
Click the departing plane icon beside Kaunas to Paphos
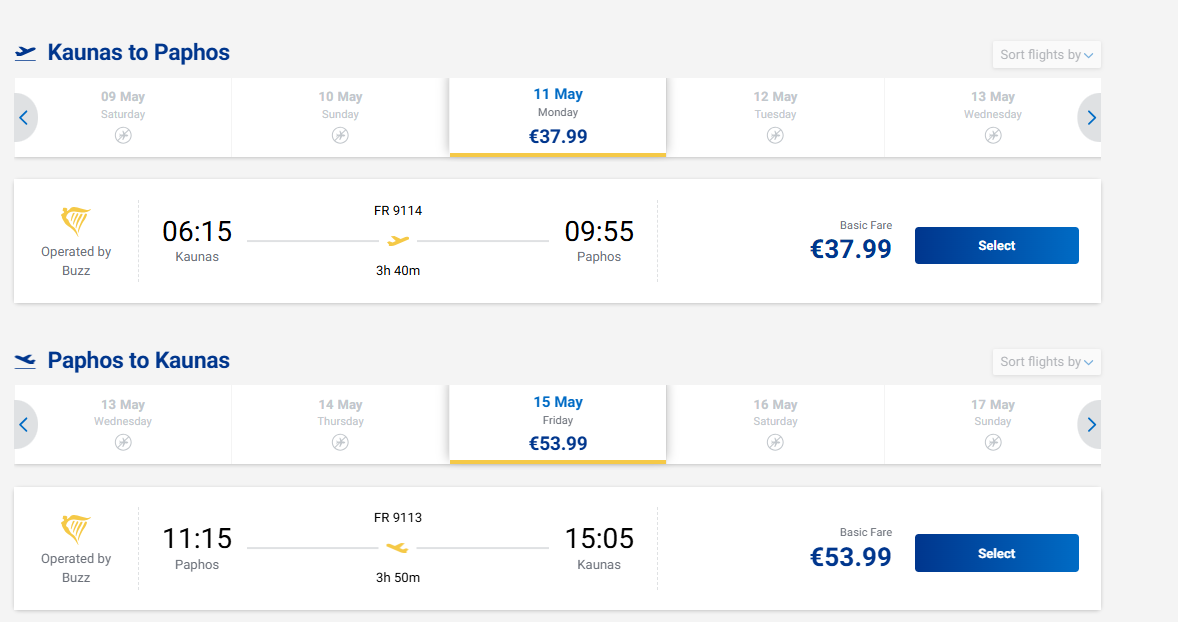tap(25, 53)
